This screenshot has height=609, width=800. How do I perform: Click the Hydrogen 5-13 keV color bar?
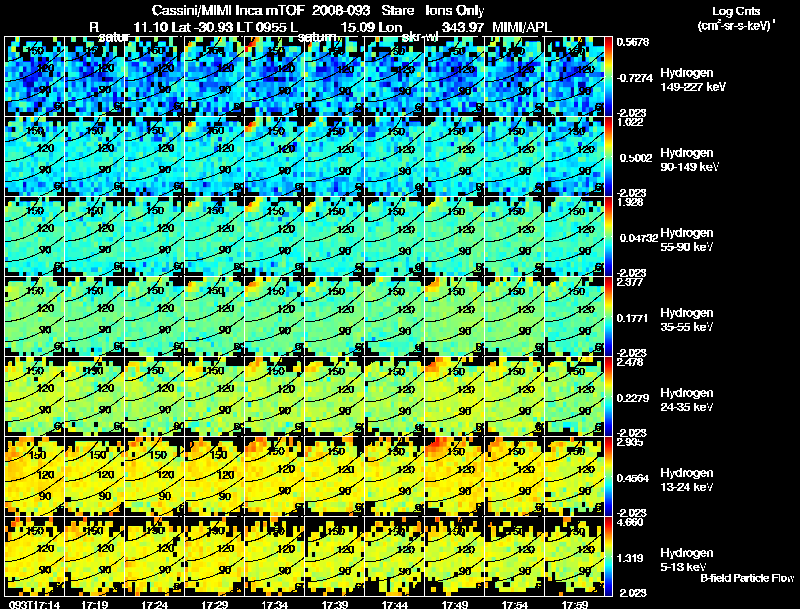point(608,556)
